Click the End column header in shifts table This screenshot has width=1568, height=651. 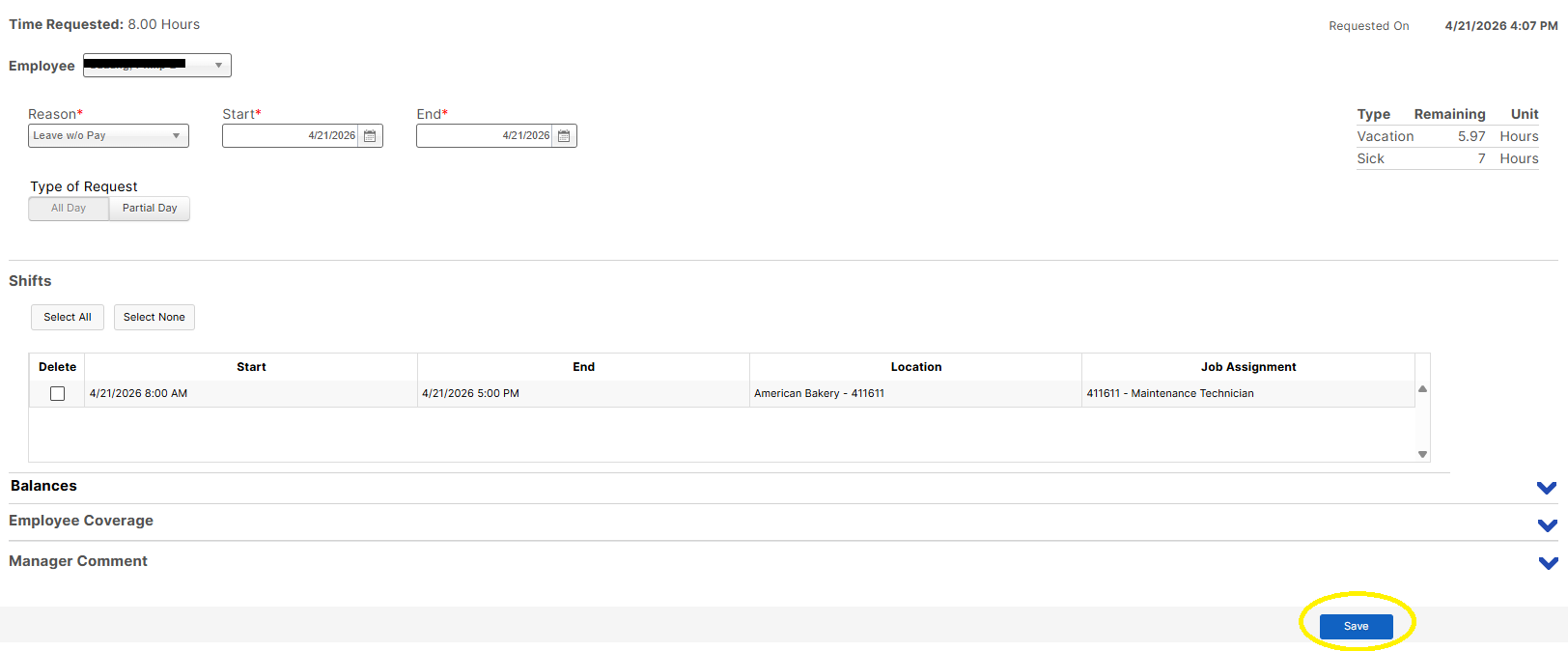[583, 367]
